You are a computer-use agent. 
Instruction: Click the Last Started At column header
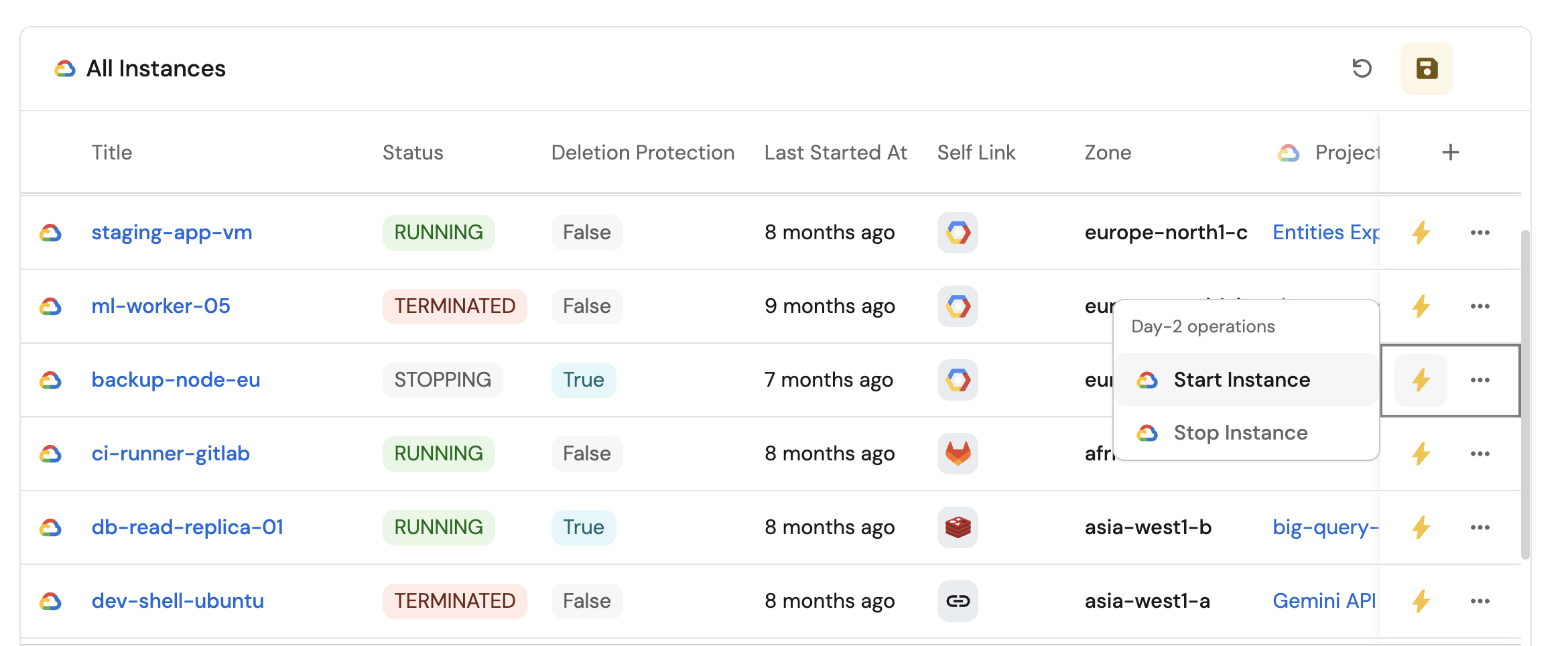coord(835,153)
